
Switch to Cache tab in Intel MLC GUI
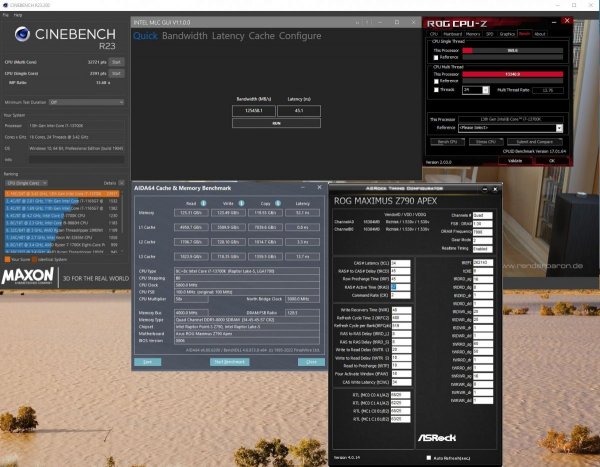coord(262,36)
